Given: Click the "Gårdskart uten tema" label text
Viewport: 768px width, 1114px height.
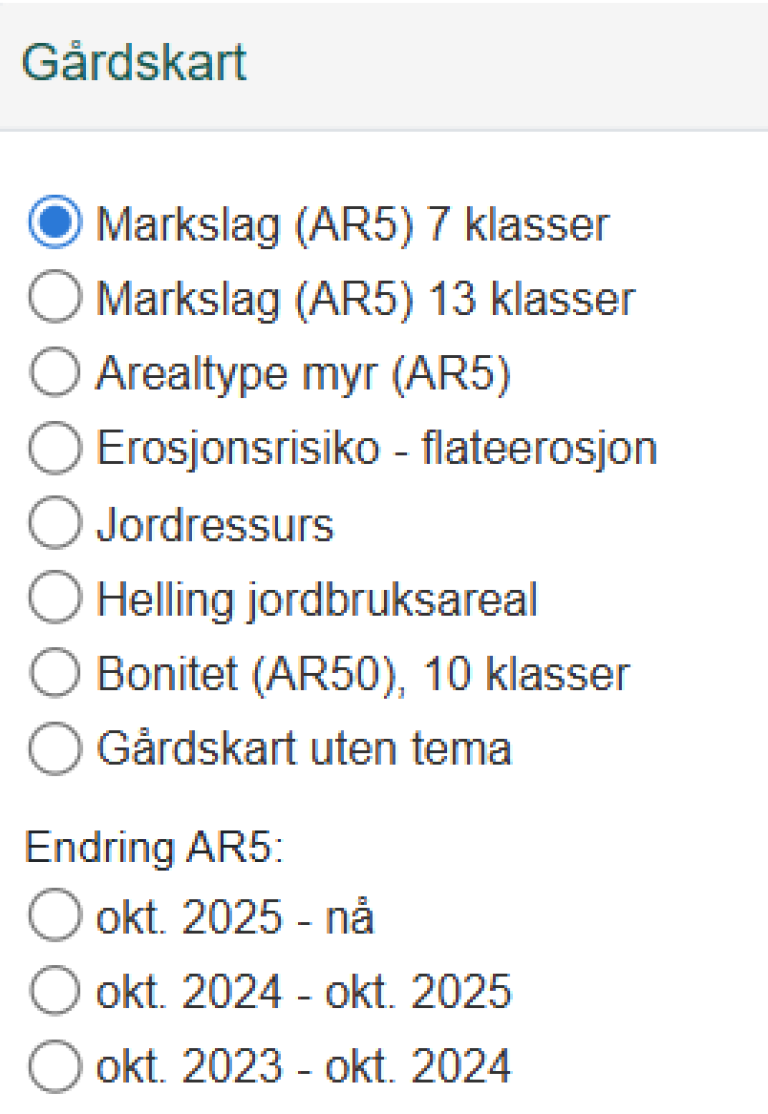Looking at the screenshot, I should pos(303,749).
